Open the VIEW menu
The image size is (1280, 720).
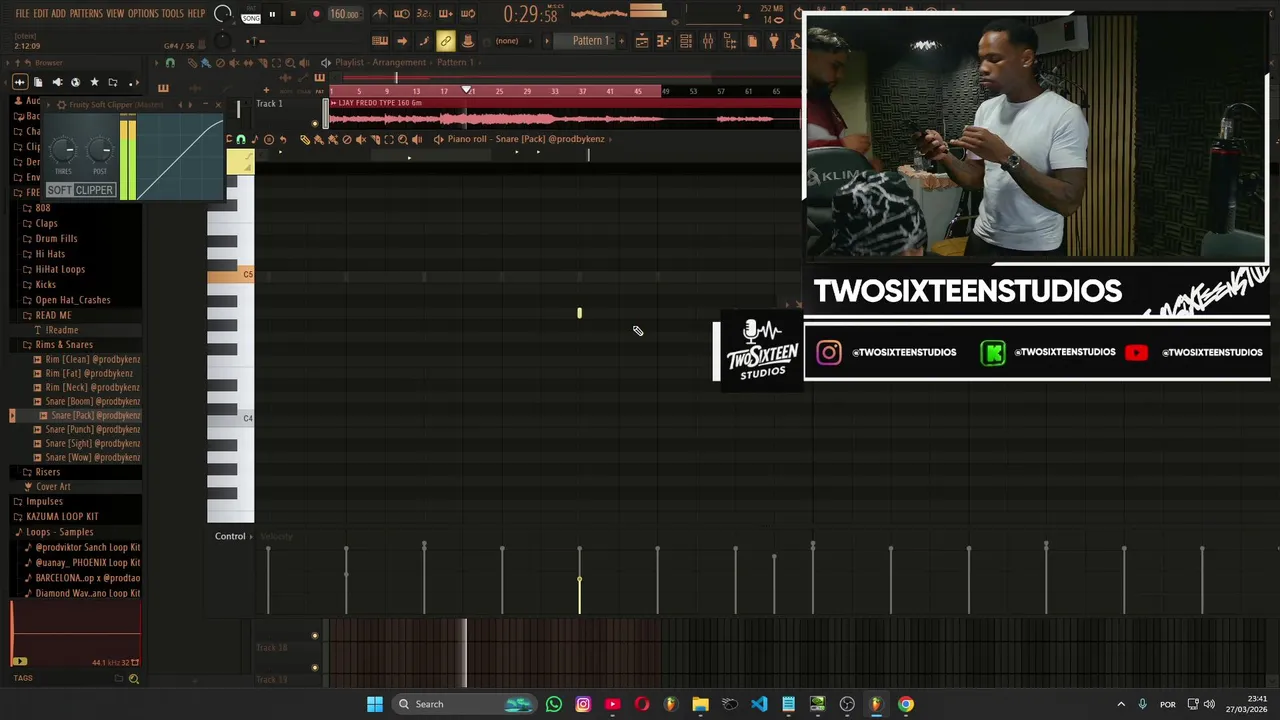click(115, 14)
